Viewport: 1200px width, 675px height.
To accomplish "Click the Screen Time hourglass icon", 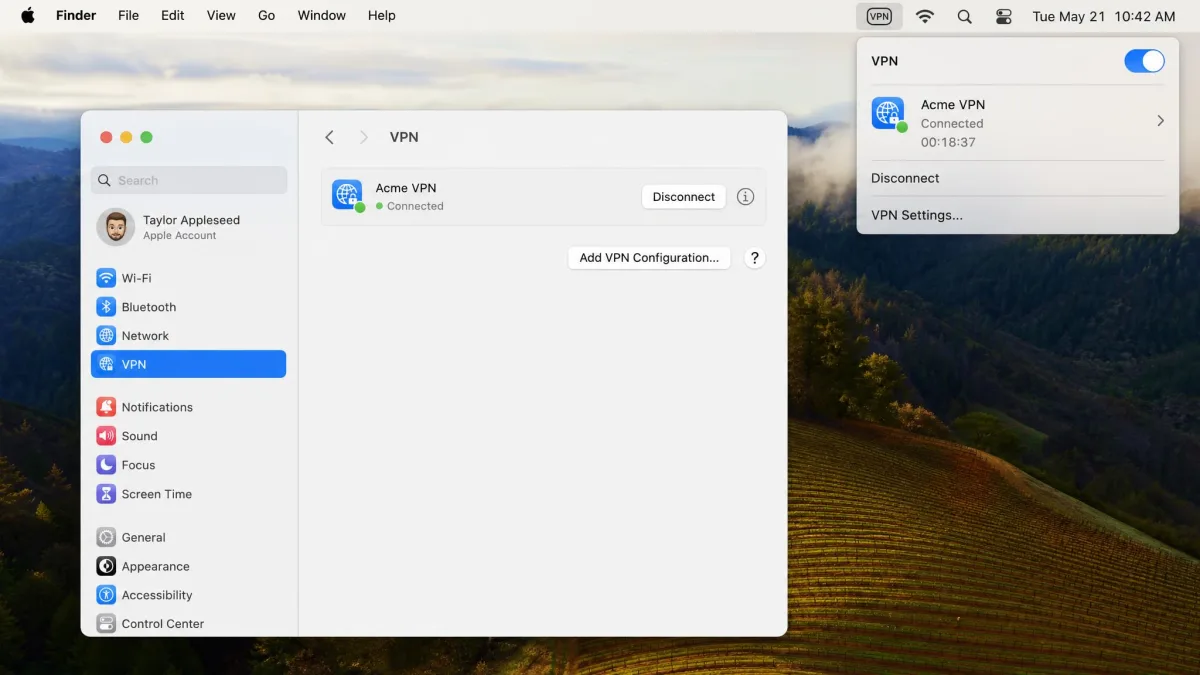I will pos(106,494).
